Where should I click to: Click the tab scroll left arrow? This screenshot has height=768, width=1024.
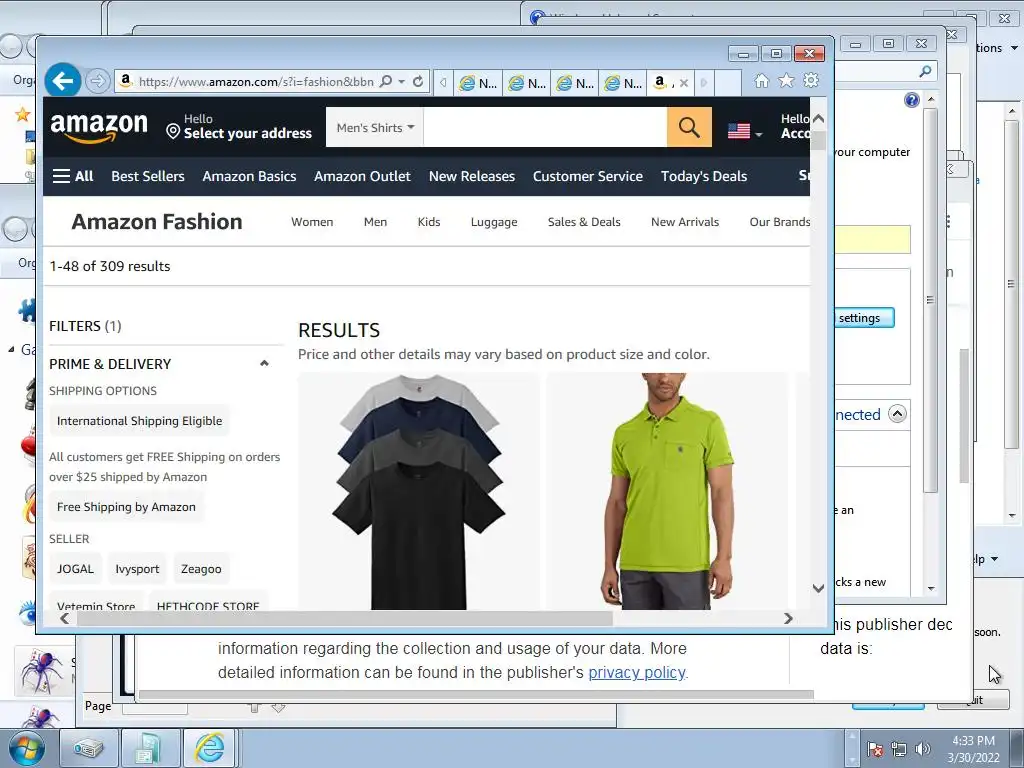click(x=443, y=82)
